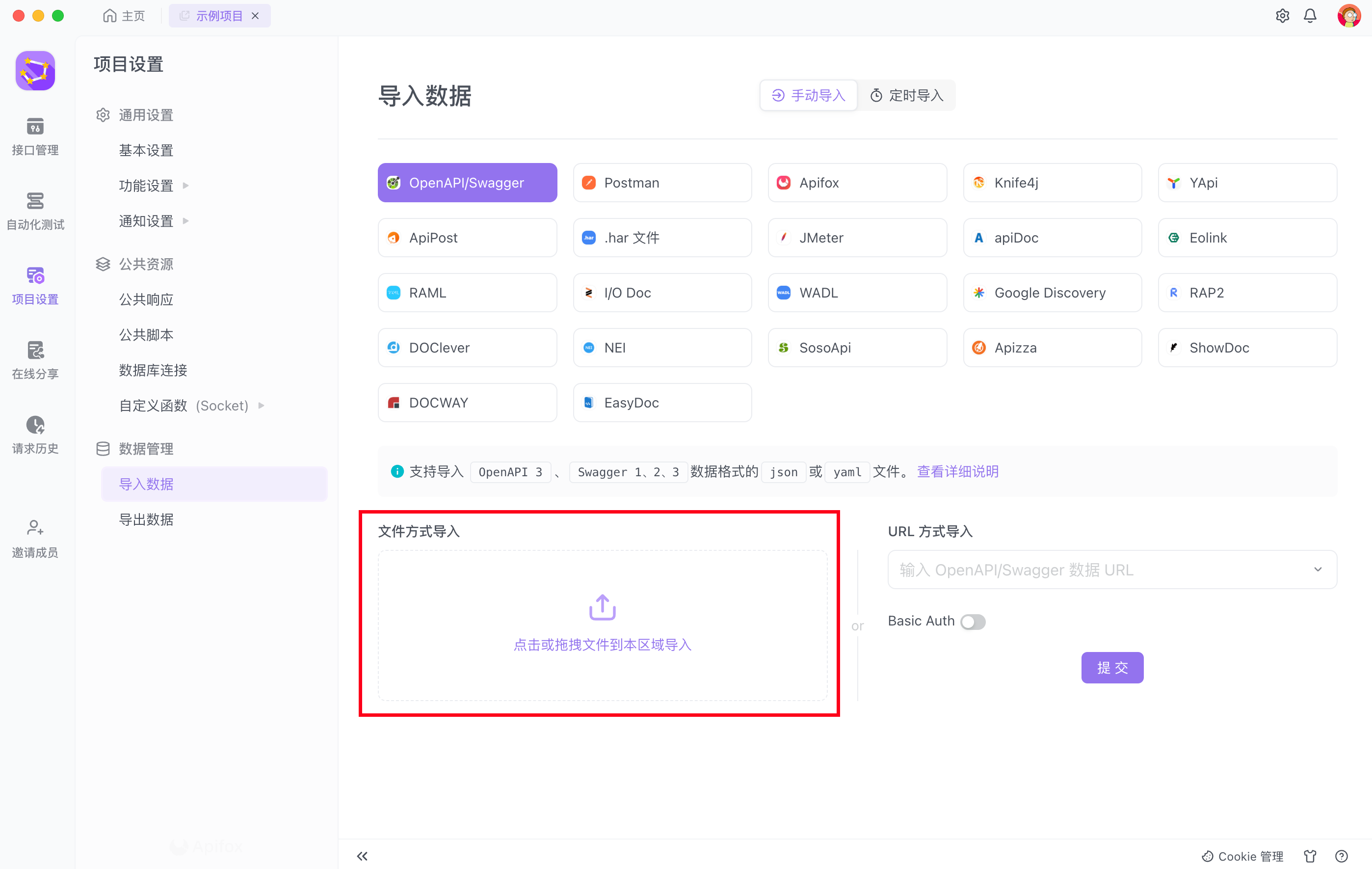Select apiDoc import format
Viewport: 1372px width, 869px height.
(x=1052, y=238)
